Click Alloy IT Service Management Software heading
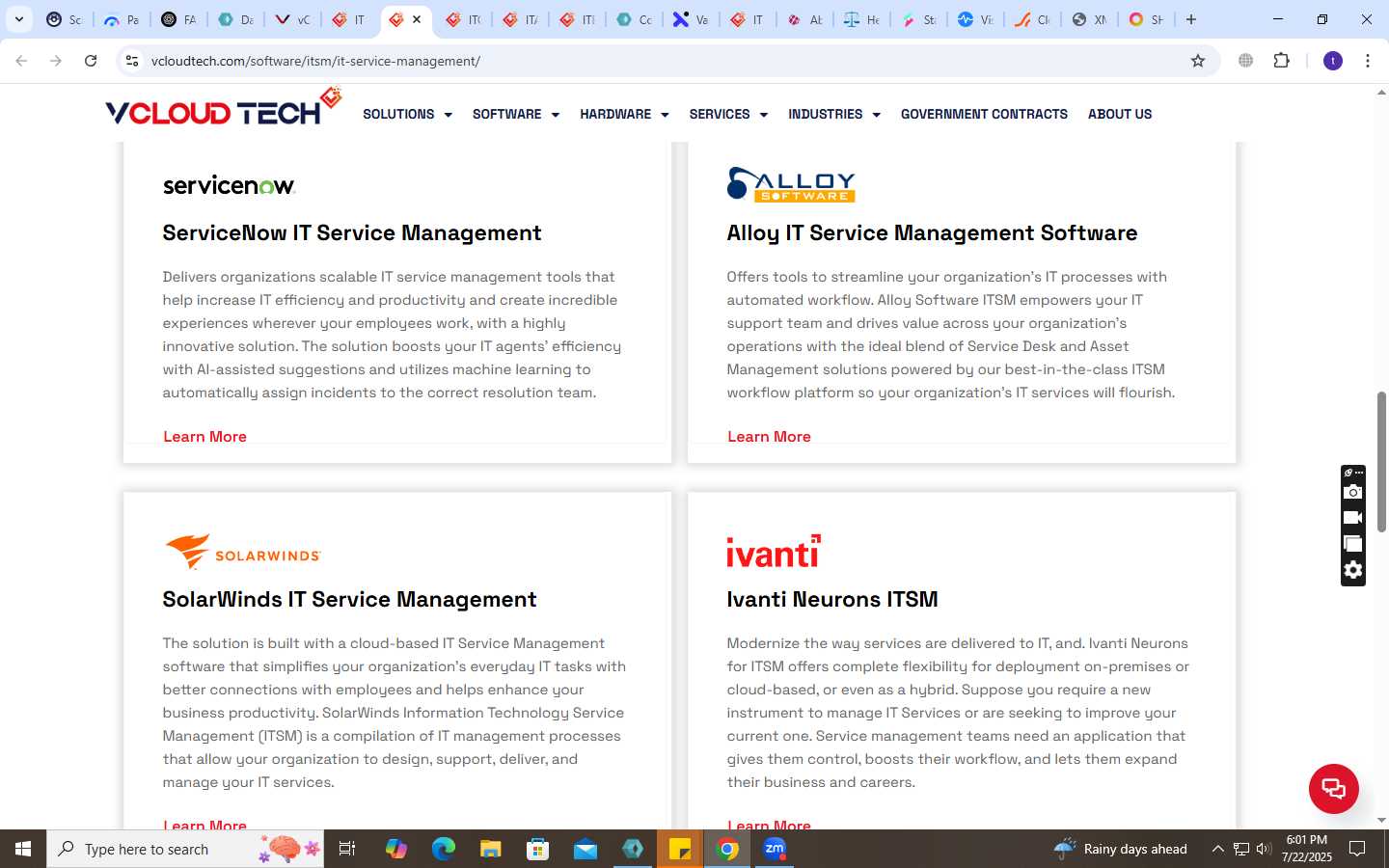The height and width of the screenshot is (868, 1389). tap(932, 233)
